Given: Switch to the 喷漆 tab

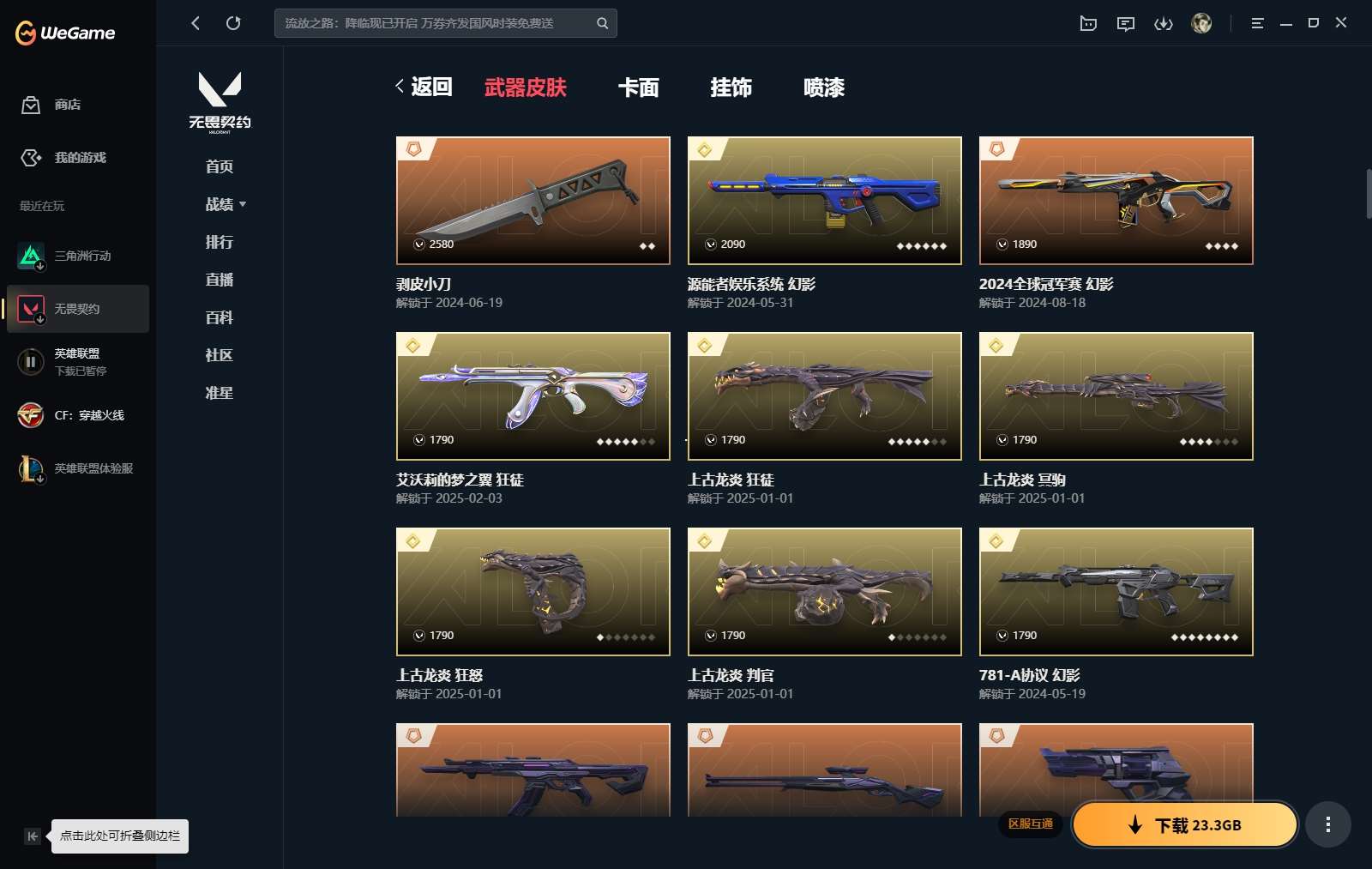Looking at the screenshot, I should click(824, 88).
